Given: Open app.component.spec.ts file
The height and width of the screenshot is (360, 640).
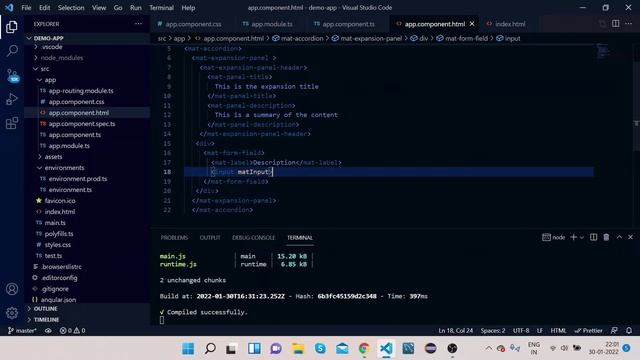Looking at the screenshot, I should click(88, 124).
